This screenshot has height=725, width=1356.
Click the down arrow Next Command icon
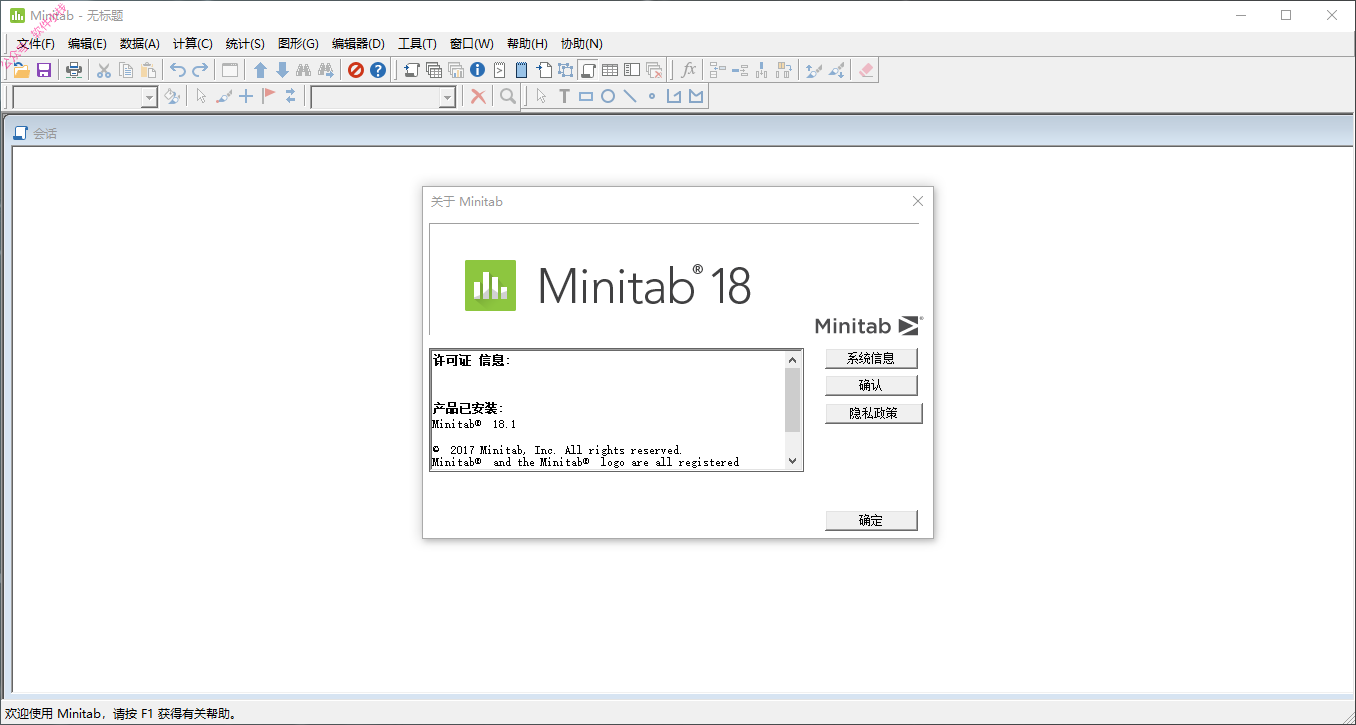(x=282, y=70)
